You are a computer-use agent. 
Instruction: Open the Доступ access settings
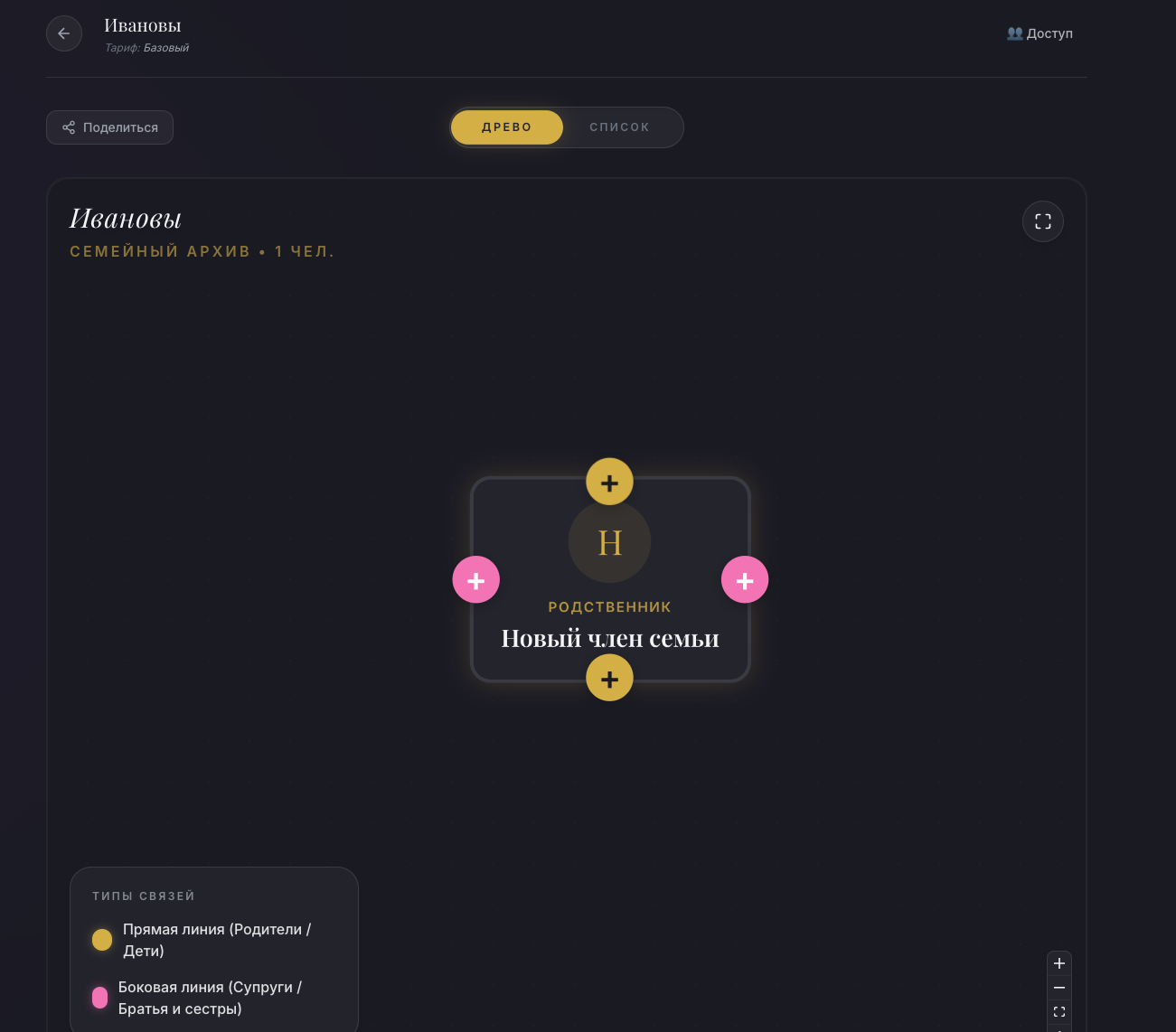pyautogui.click(x=1040, y=33)
